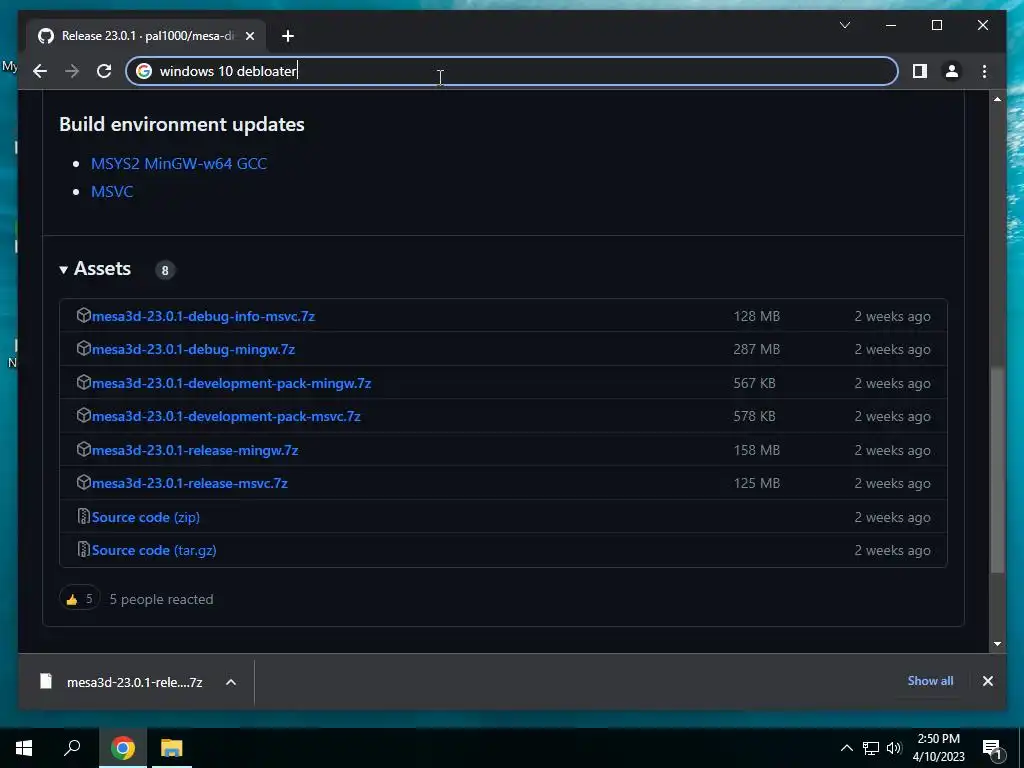Click the 125 MB size text
This screenshot has width=1024, height=768.
(756, 483)
